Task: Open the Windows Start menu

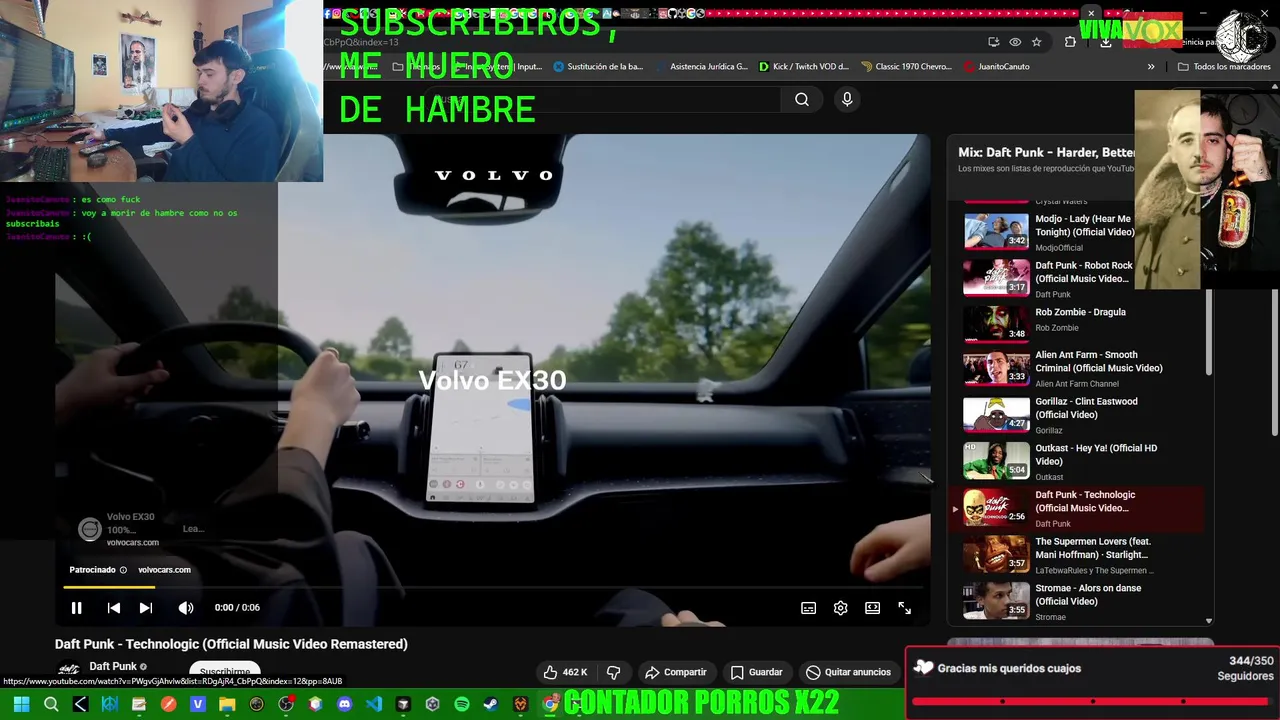Action: tap(21, 704)
